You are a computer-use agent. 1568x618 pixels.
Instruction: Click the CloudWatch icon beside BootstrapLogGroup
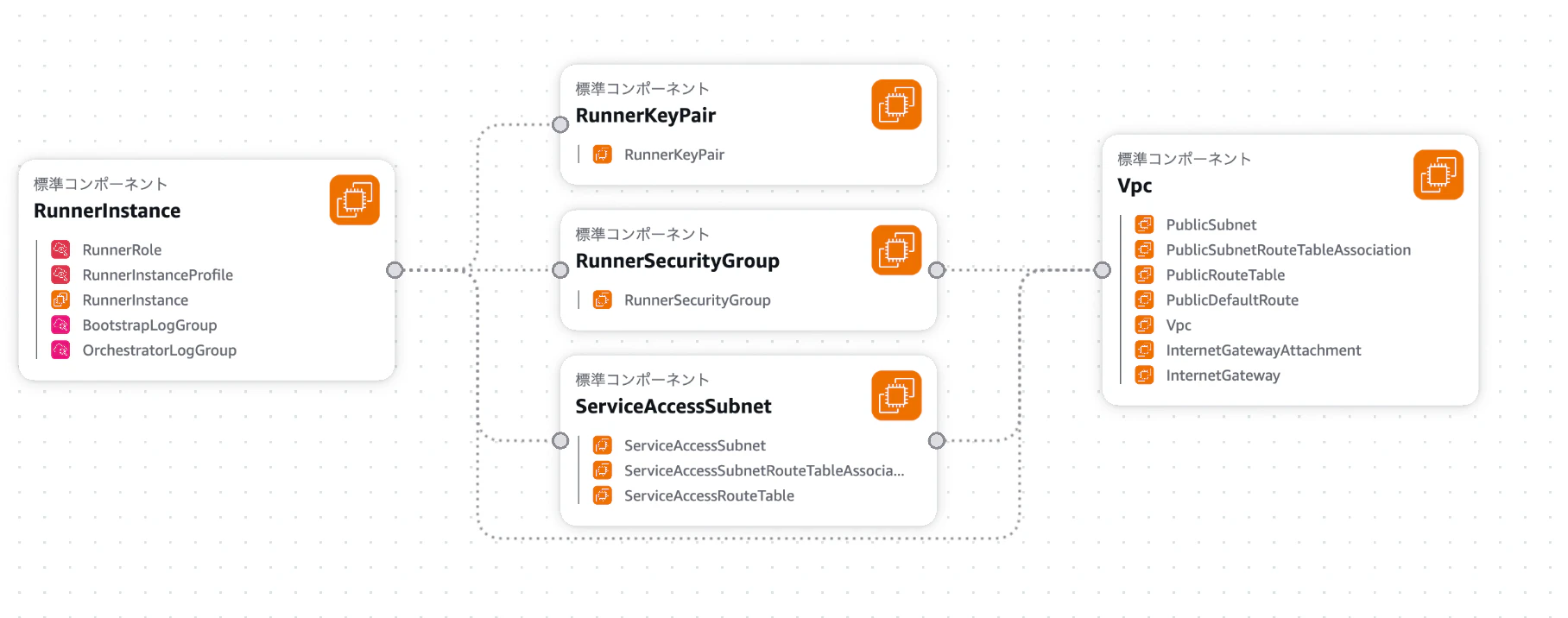point(60,325)
